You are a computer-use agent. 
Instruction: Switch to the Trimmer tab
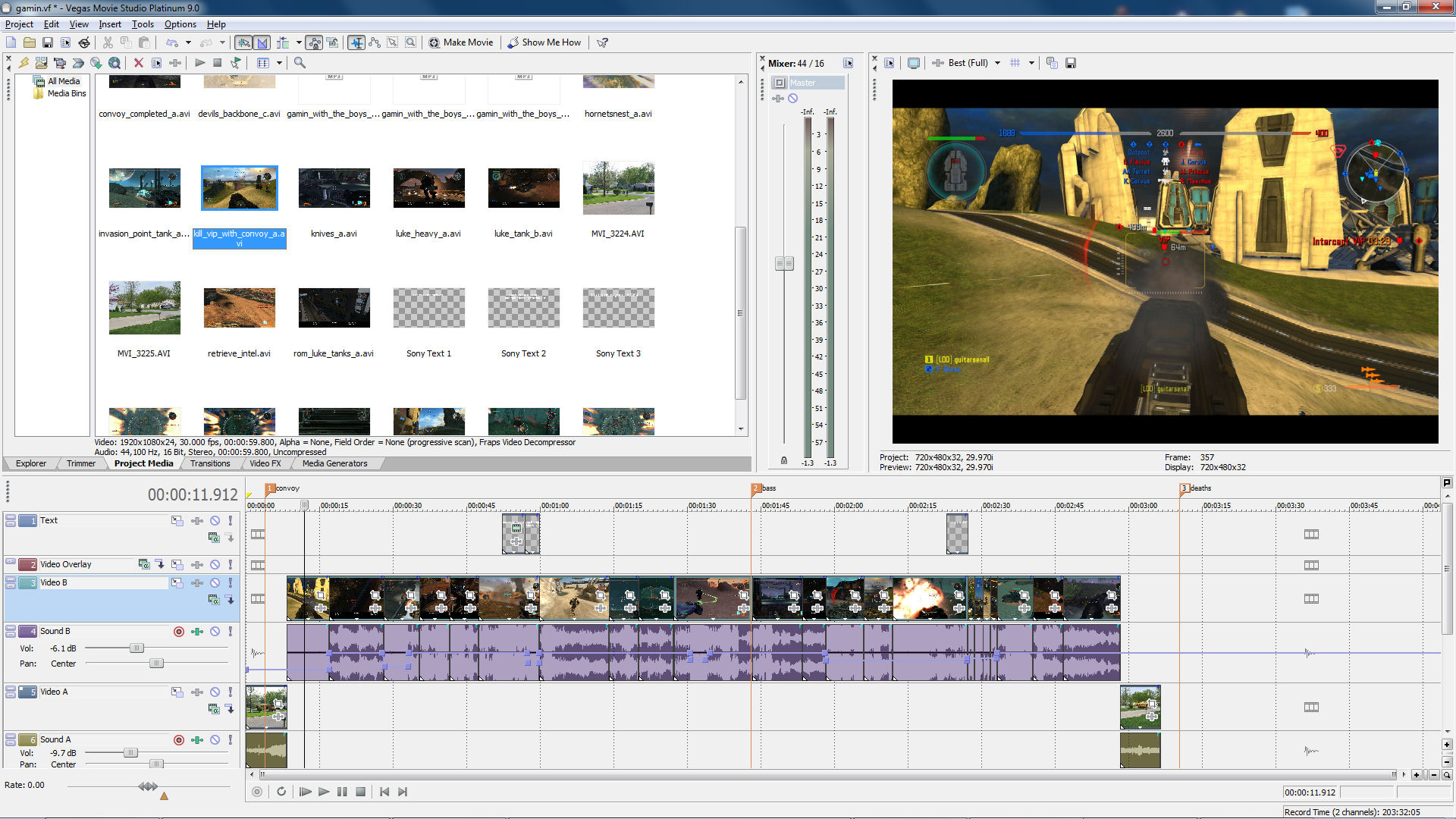point(81,464)
